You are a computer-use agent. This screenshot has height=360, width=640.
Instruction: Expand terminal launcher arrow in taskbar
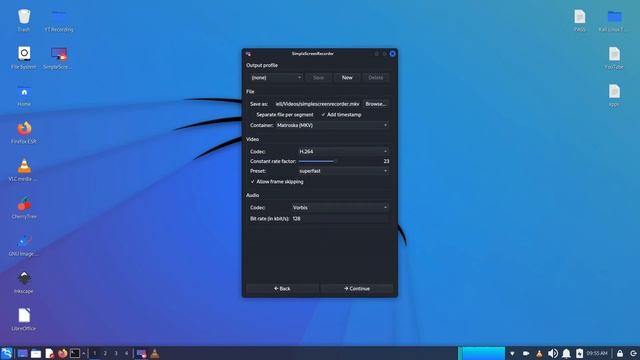click(x=84, y=353)
